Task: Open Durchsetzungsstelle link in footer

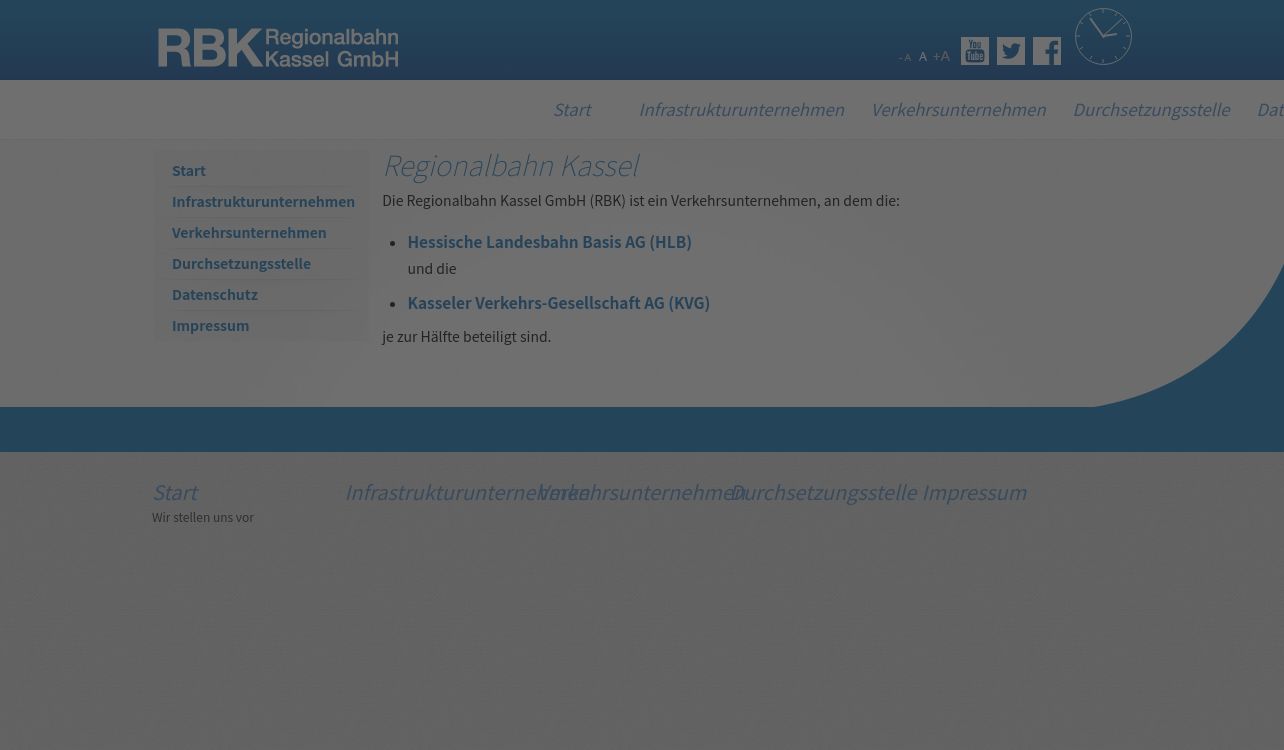Action: pyautogui.click(x=823, y=492)
